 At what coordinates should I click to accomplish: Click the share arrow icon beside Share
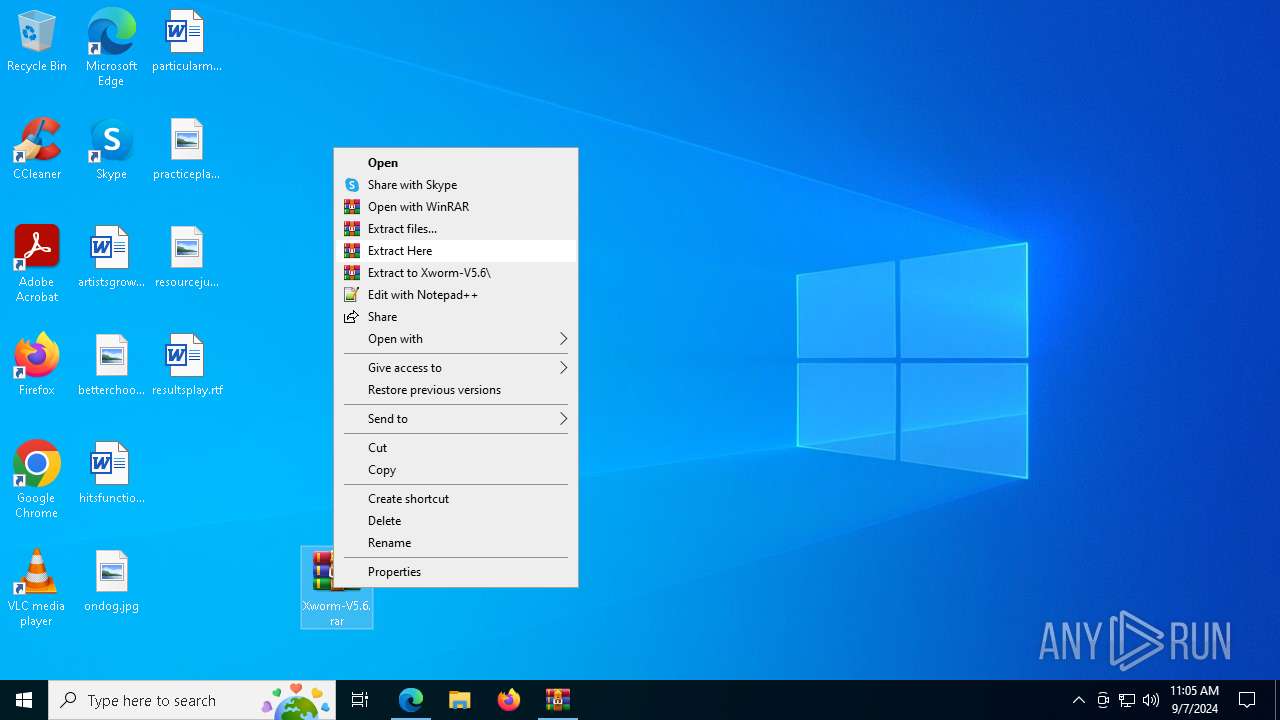click(x=352, y=317)
